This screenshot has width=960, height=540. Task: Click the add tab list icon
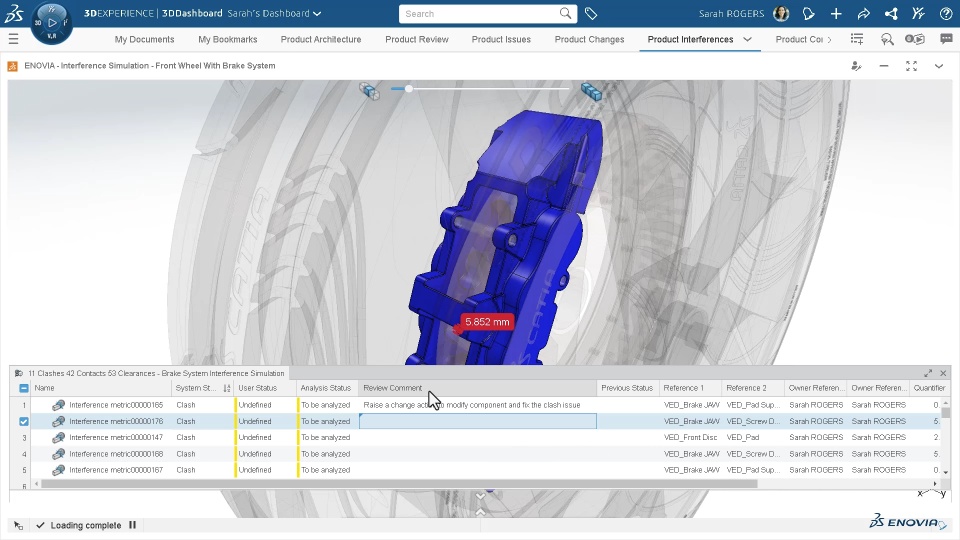(x=857, y=39)
